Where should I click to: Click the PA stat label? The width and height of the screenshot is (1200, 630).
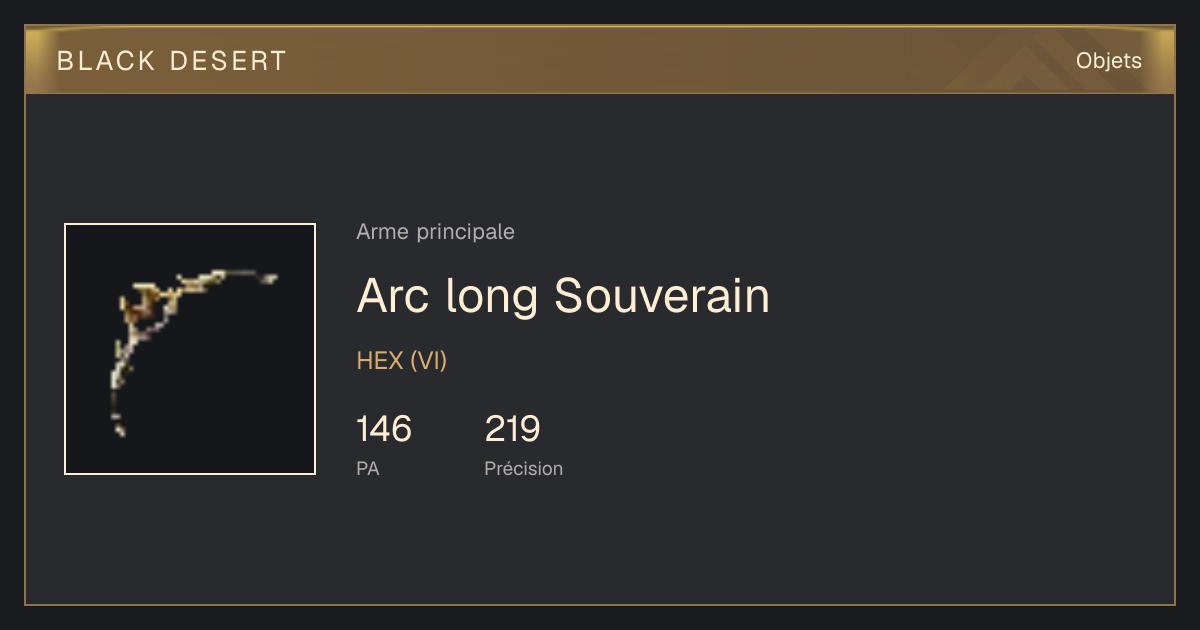368,468
